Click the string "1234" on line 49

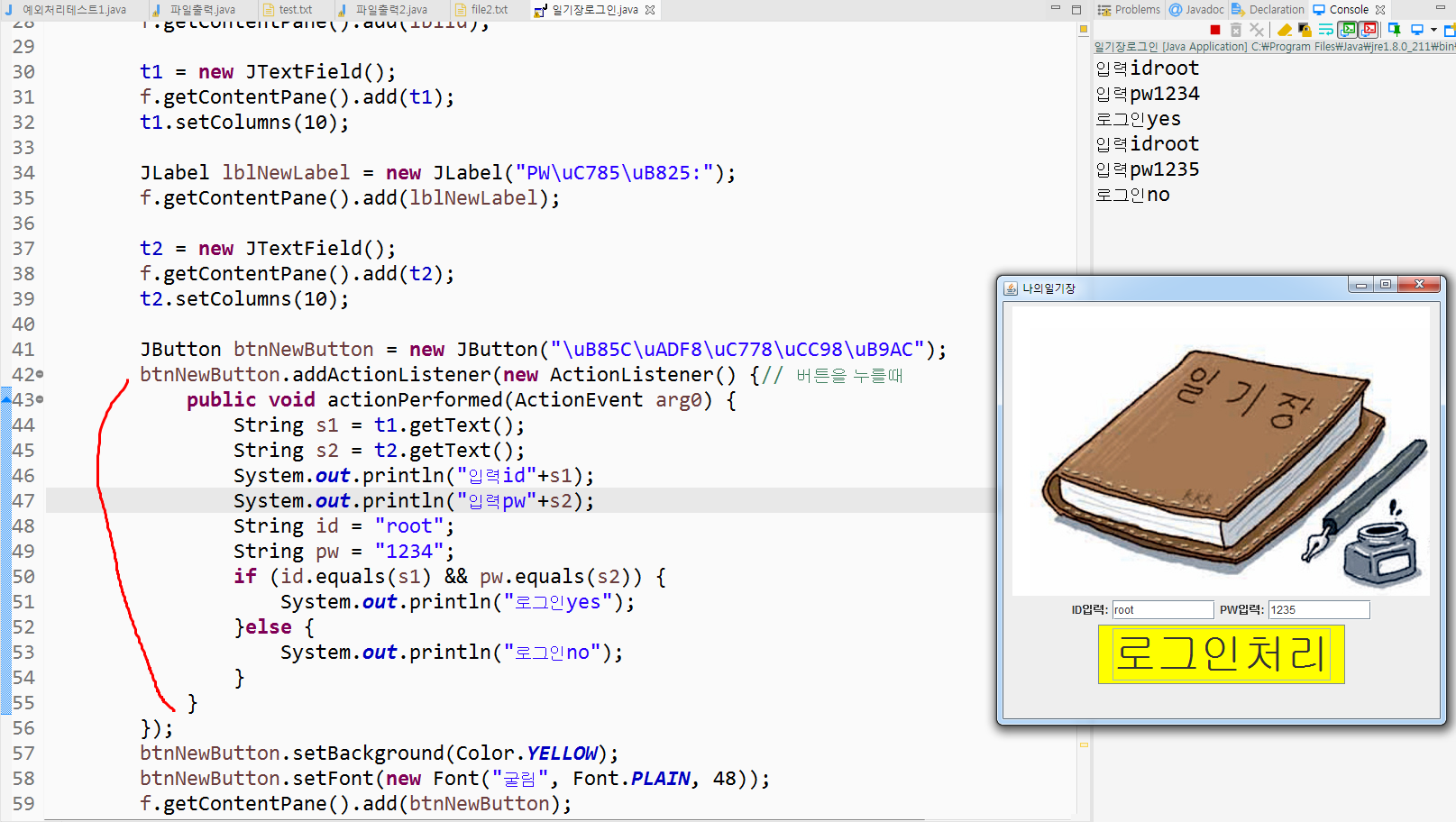pos(409,551)
